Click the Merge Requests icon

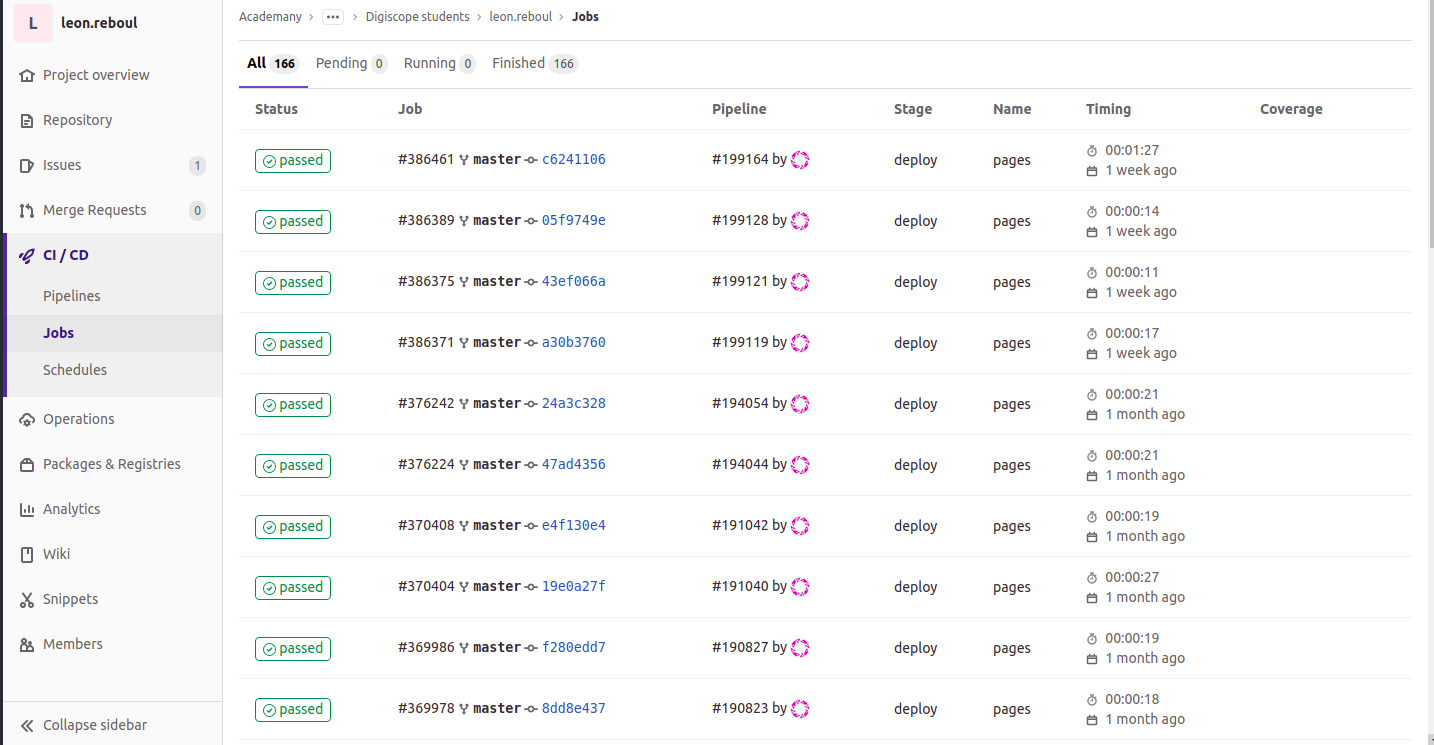point(27,210)
